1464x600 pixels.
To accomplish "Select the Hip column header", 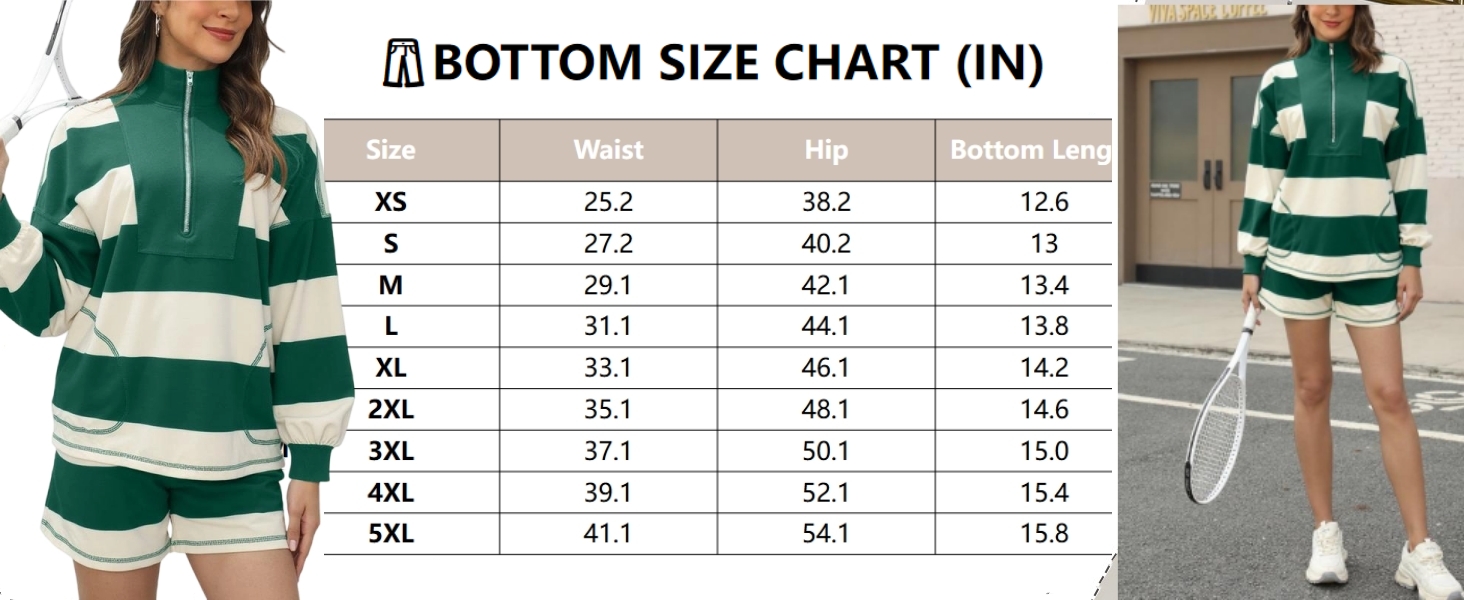I will tap(826, 150).
